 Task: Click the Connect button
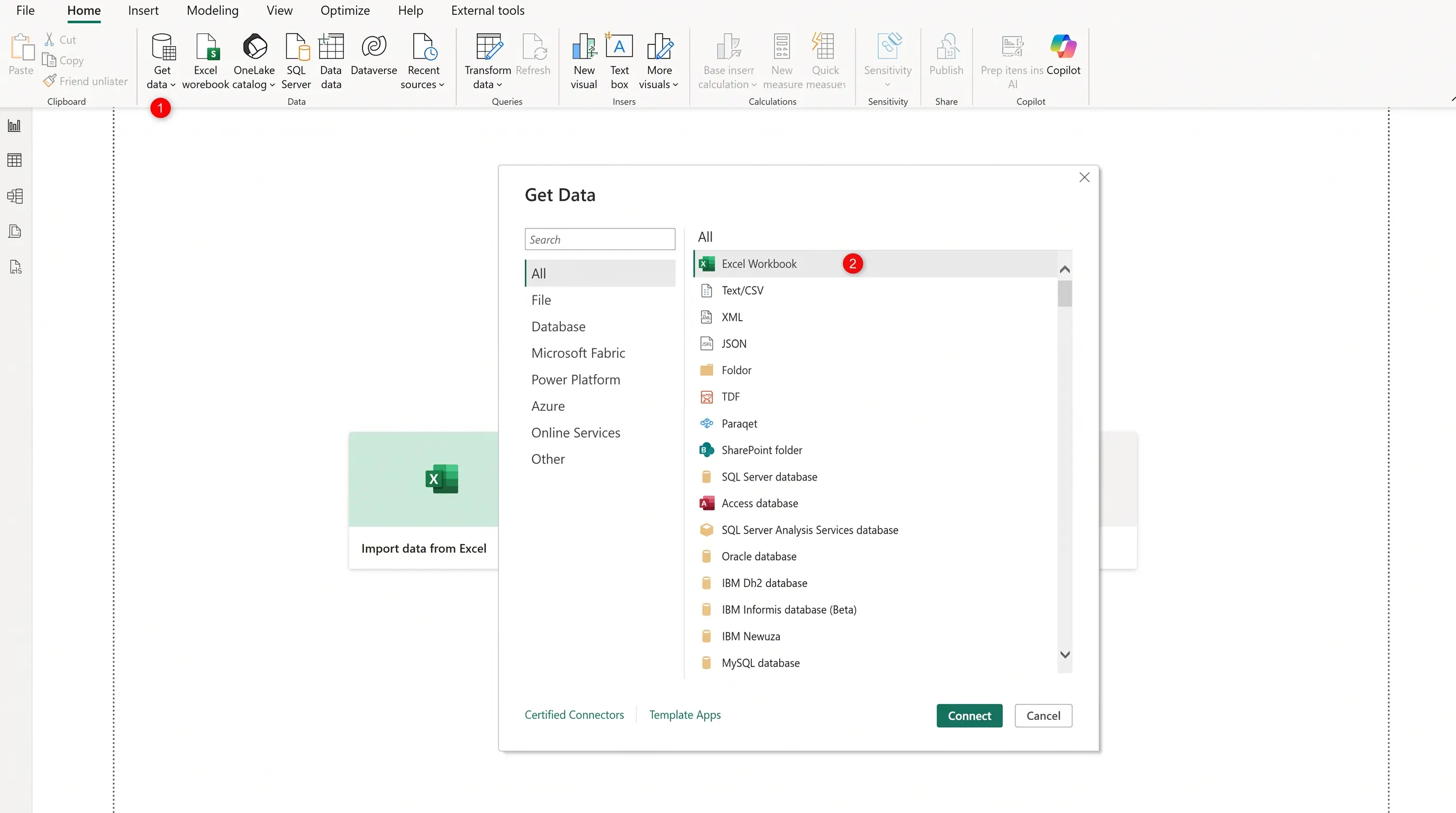click(x=969, y=716)
